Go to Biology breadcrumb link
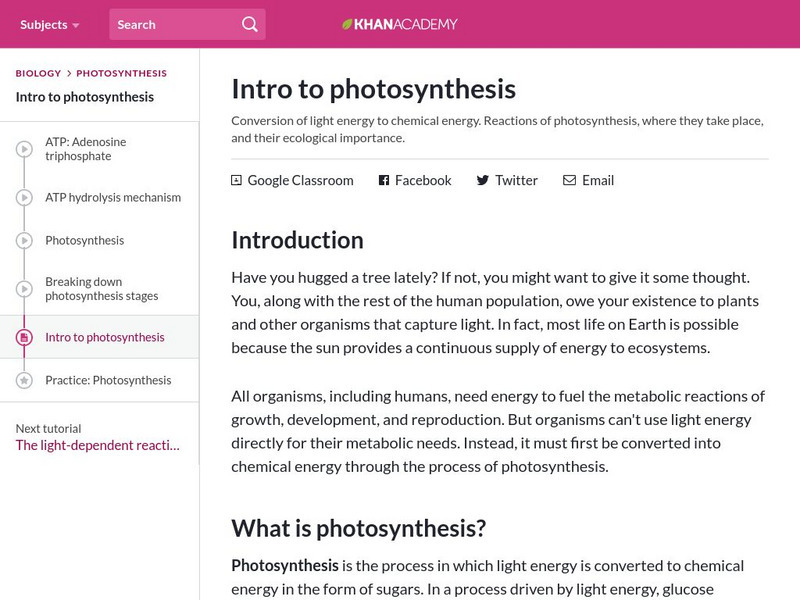The image size is (800, 600). coord(38,73)
